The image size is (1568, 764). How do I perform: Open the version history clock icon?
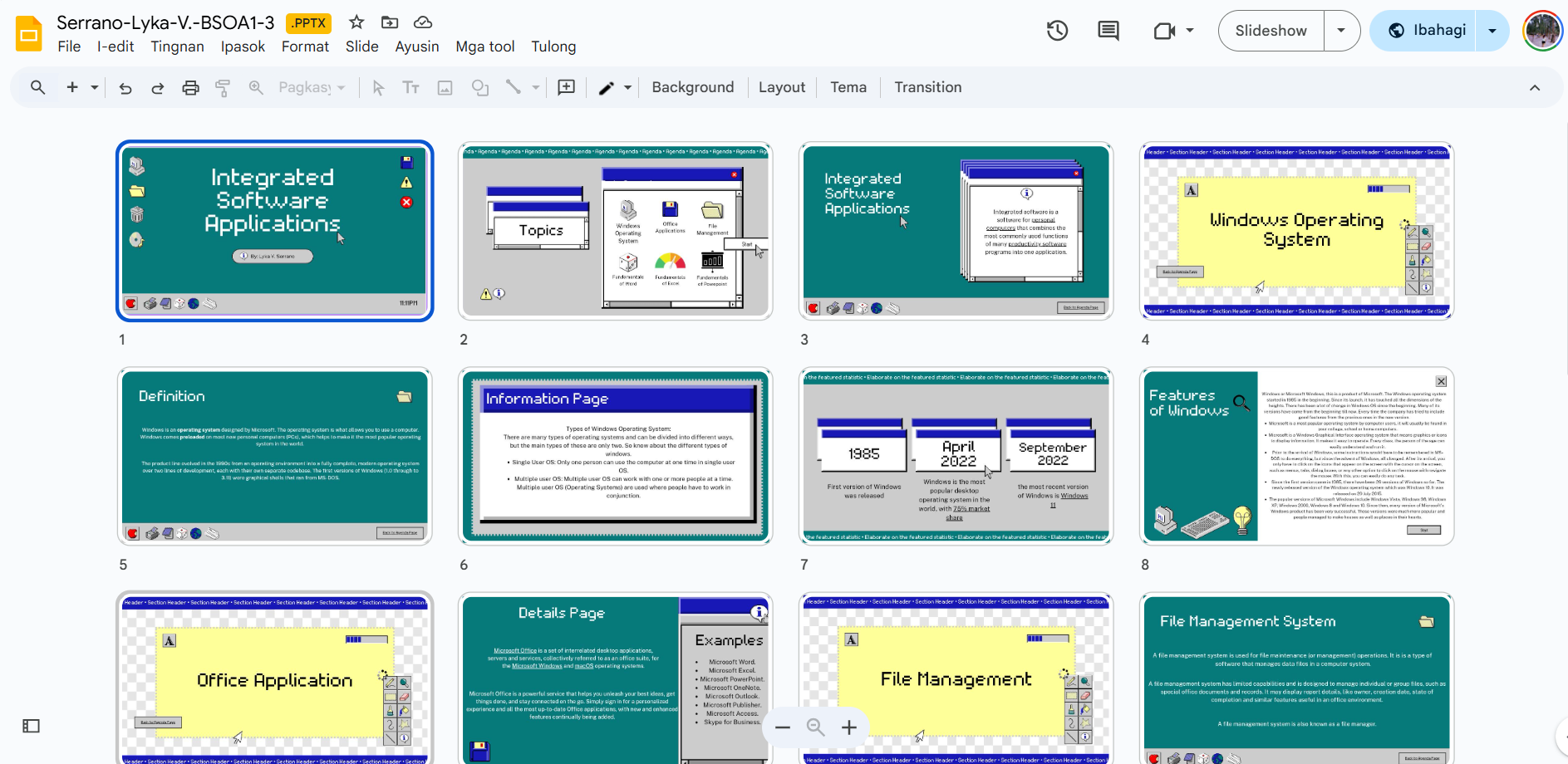pos(1057,31)
